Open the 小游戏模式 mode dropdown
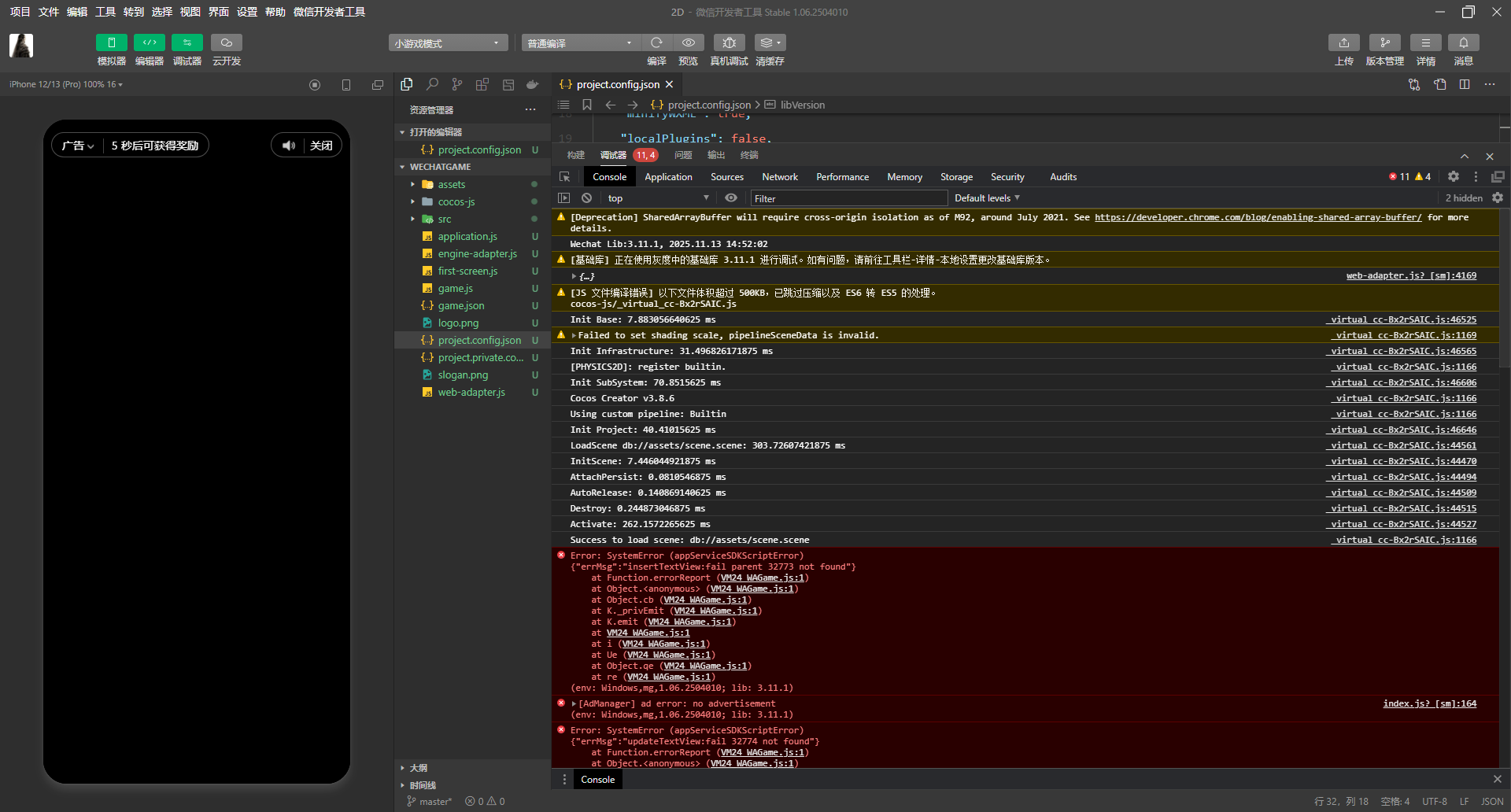 click(x=448, y=43)
